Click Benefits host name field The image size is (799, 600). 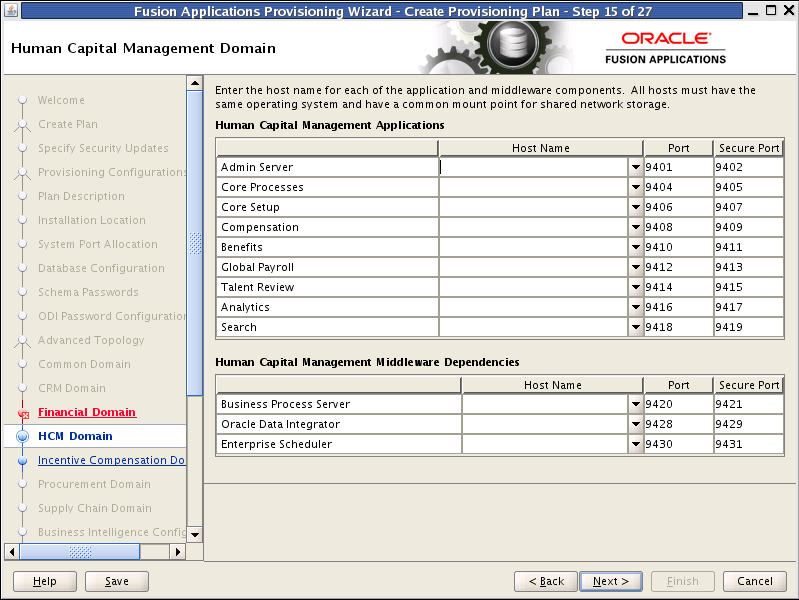534,247
